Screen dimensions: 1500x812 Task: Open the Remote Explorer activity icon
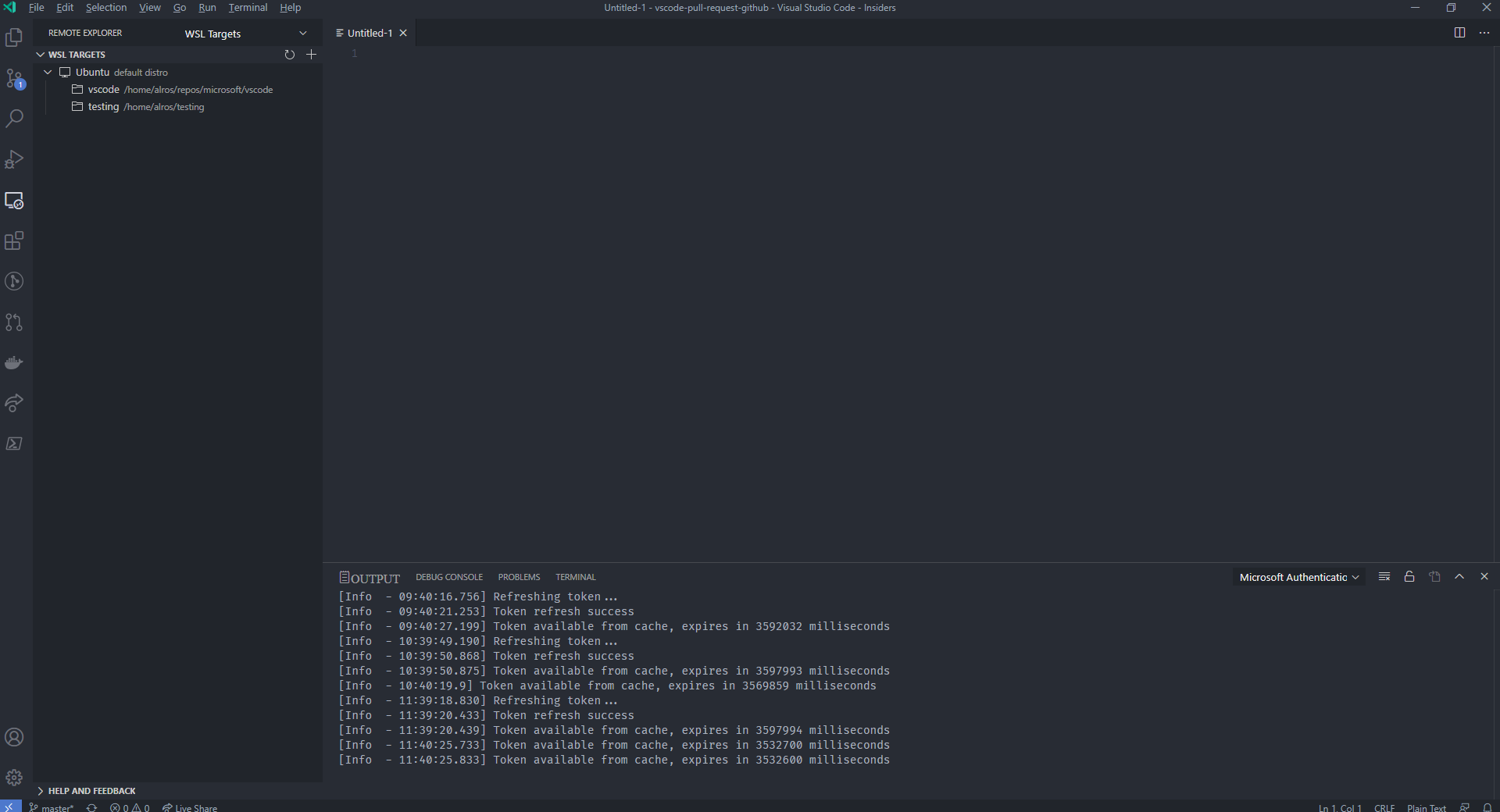click(14, 201)
